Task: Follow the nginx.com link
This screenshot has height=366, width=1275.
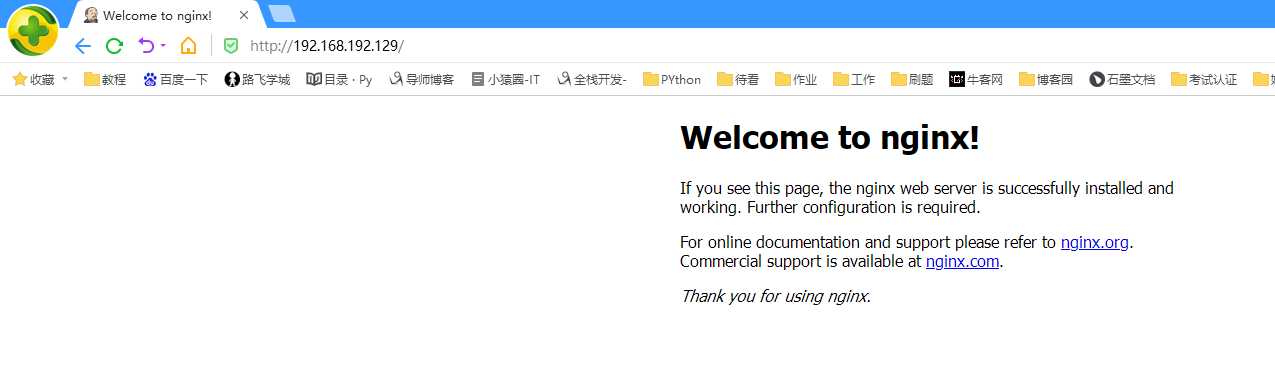Action: coord(962,262)
